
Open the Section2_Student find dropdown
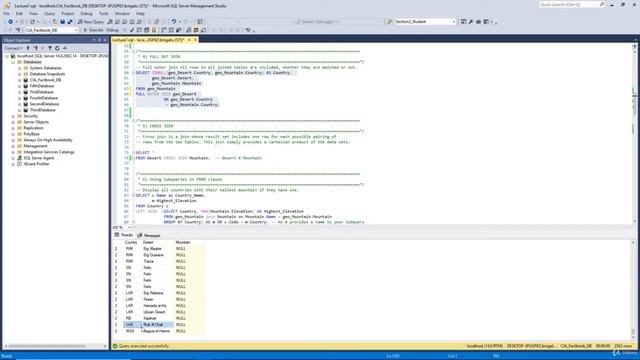pyautogui.click(x=454, y=22)
